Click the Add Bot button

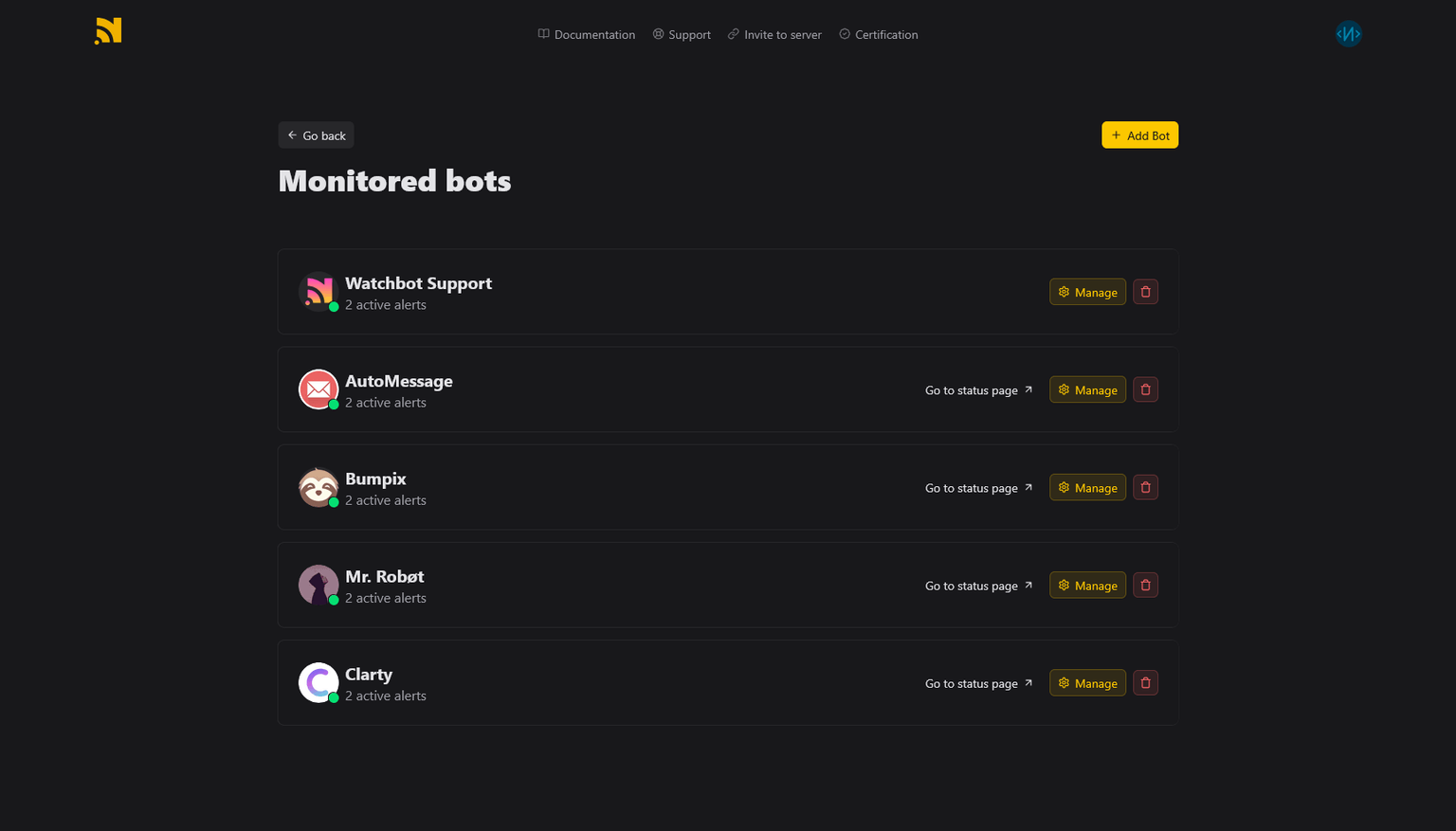coord(1139,135)
